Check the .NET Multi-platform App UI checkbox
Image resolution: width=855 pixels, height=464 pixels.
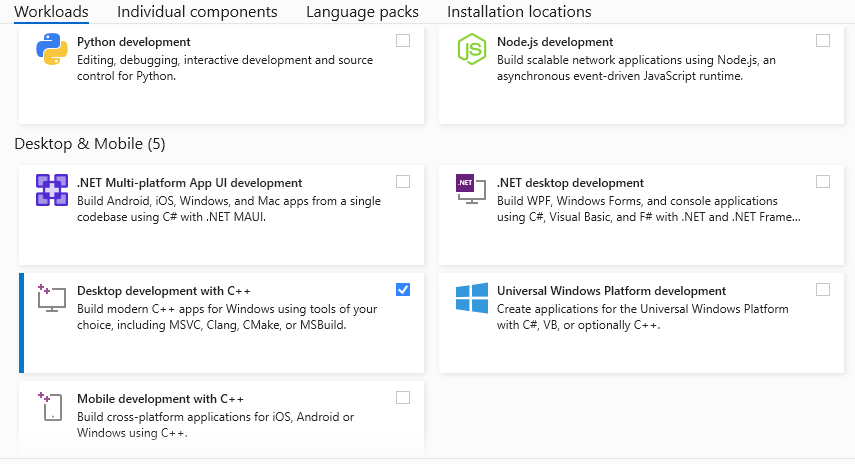coord(403,182)
